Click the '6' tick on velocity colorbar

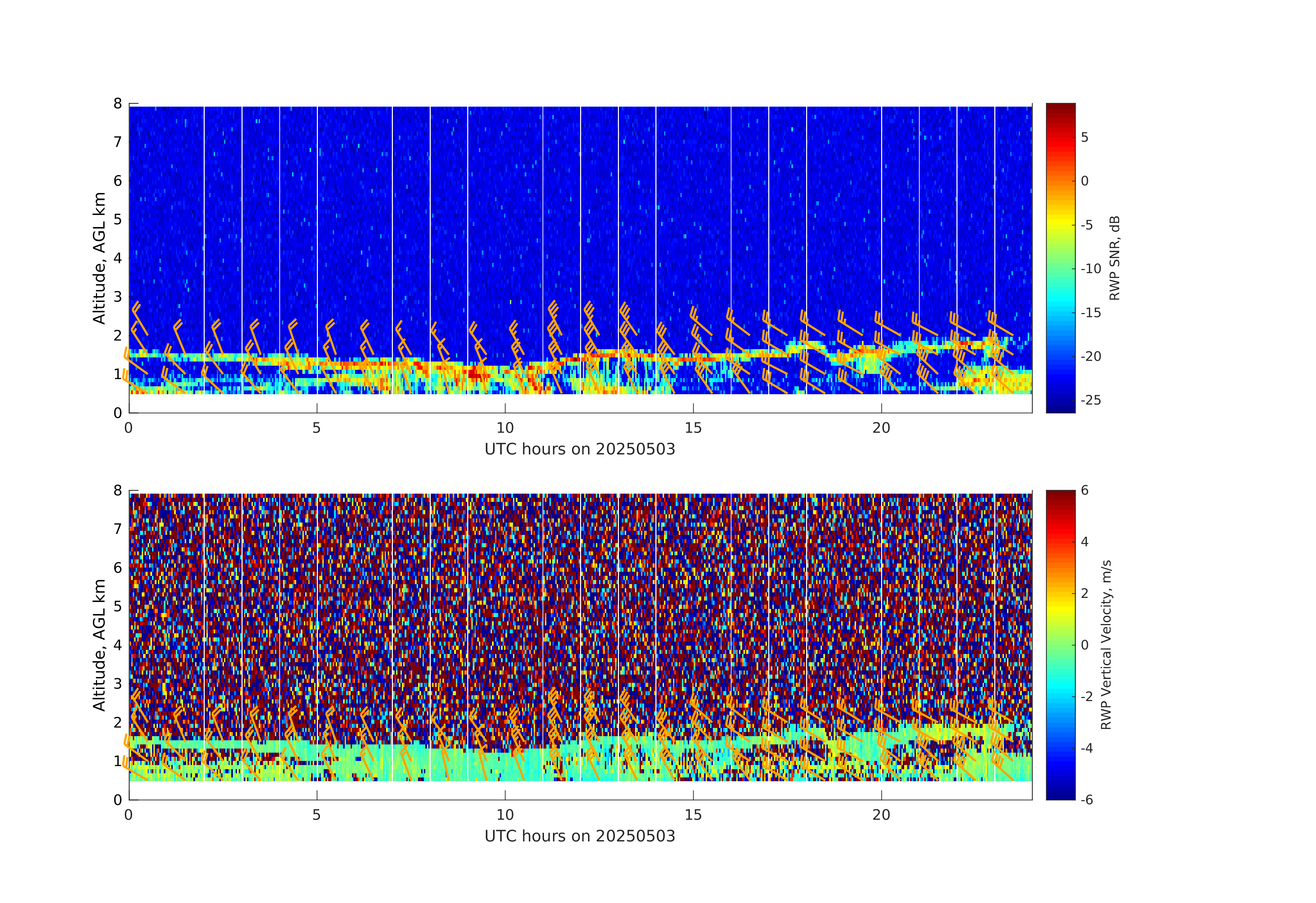pyautogui.click(x=1084, y=490)
